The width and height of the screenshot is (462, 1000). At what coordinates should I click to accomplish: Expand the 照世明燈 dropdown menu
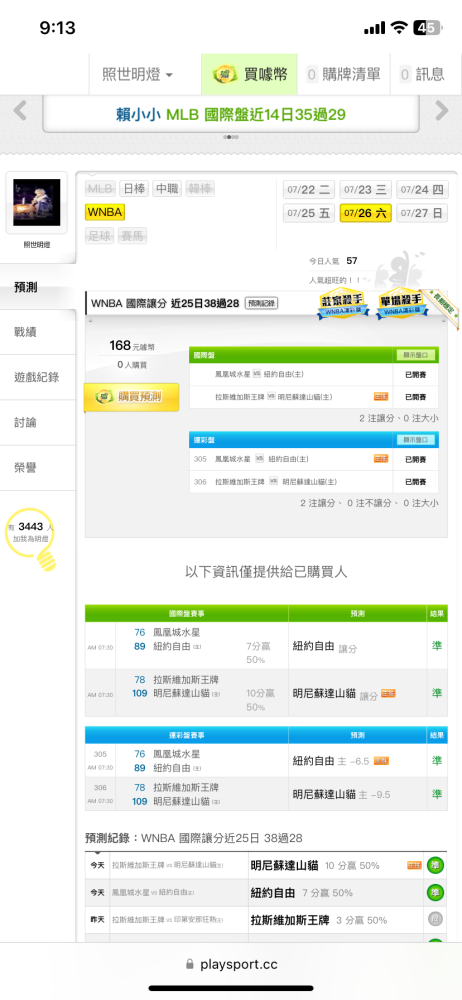coord(137,75)
